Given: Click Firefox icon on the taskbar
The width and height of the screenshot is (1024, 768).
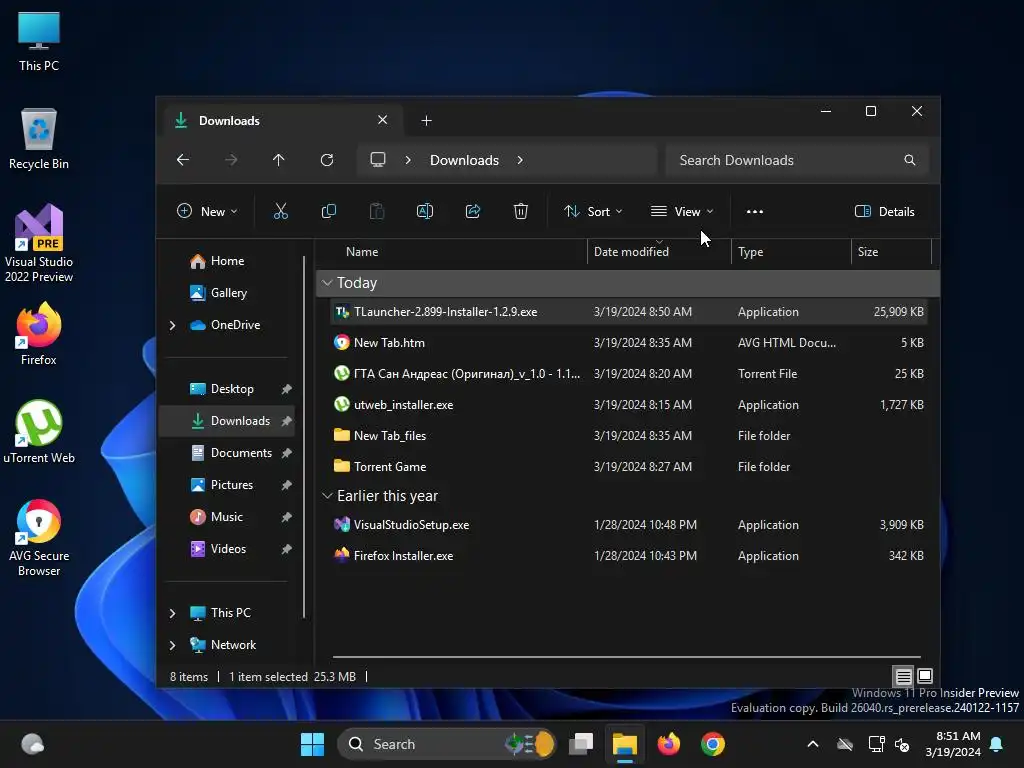Looking at the screenshot, I should click(x=668, y=744).
